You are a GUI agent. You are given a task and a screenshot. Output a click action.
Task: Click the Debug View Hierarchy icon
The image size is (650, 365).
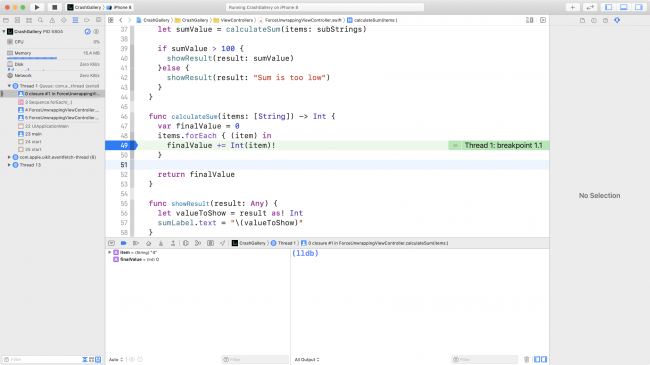tap(186, 243)
